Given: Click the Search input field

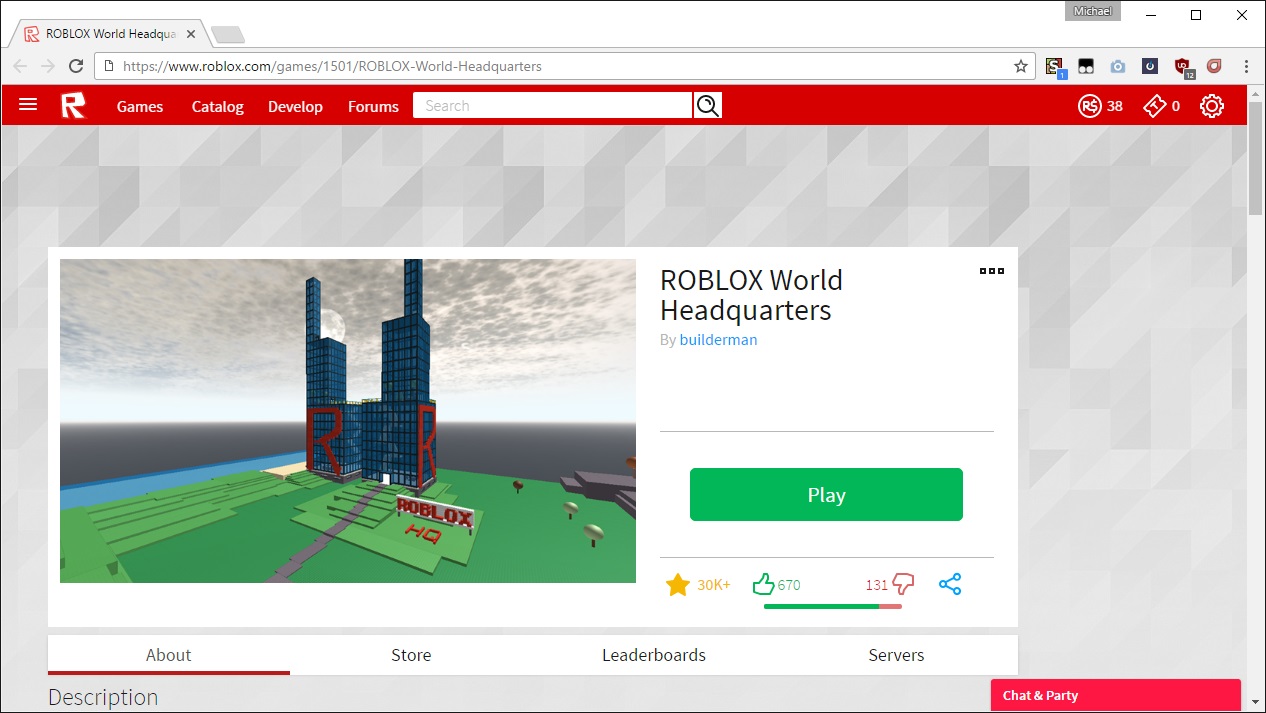Looking at the screenshot, I should click(x=552, y=104).
